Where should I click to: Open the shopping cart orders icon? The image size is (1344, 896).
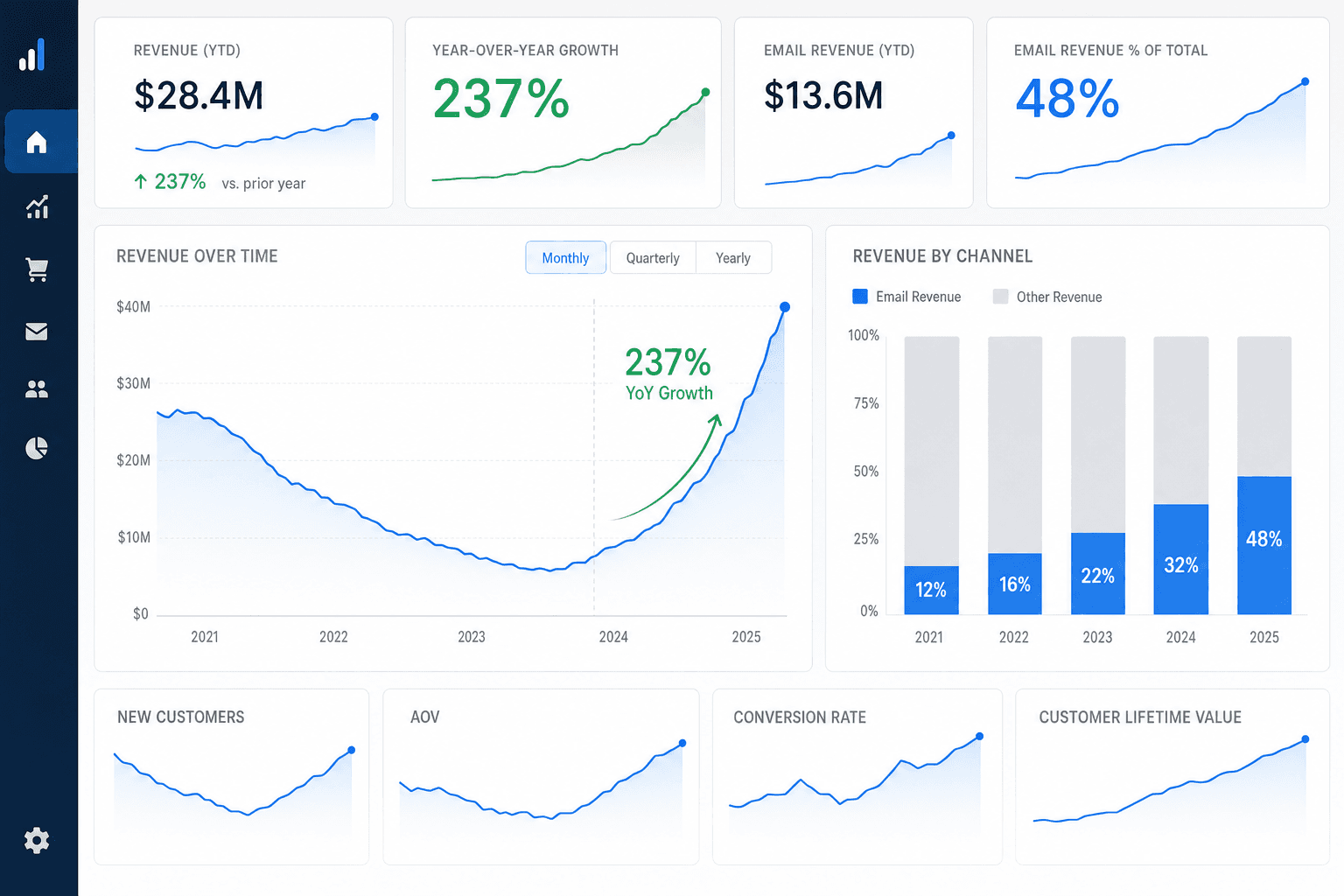[x=37, y=269]
